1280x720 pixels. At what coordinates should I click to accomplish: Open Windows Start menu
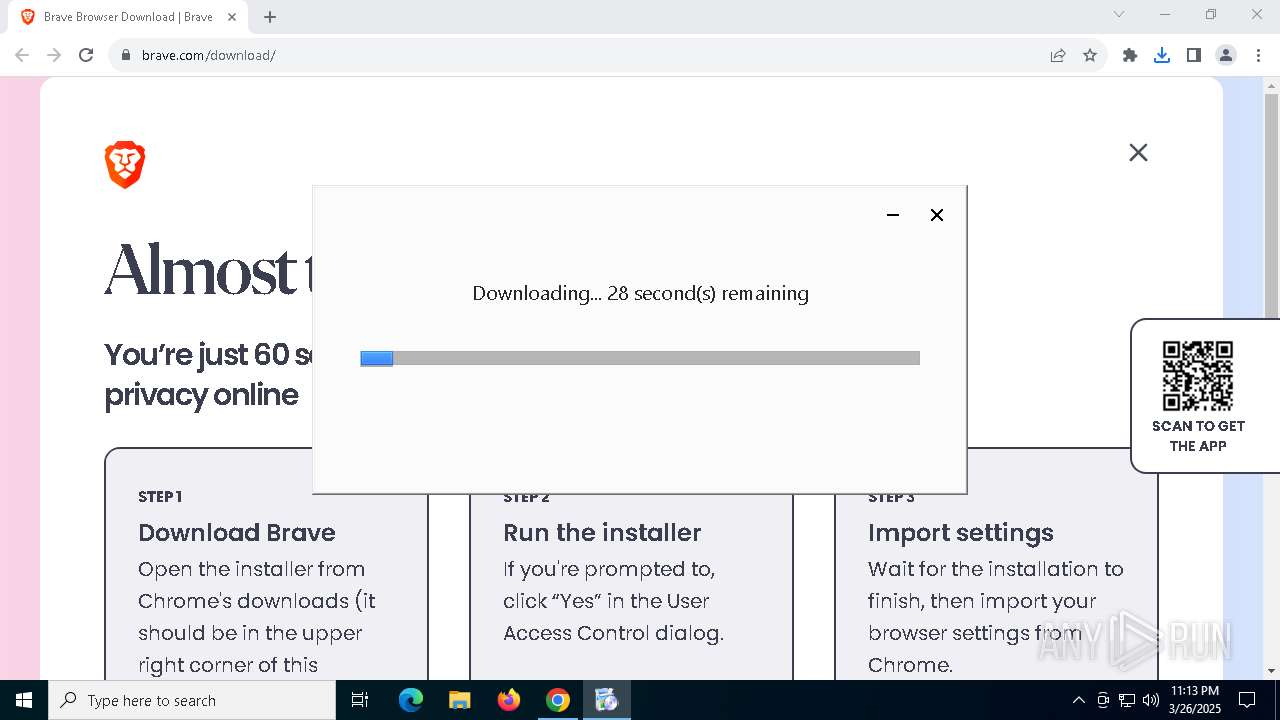click(x=24, y=700)
